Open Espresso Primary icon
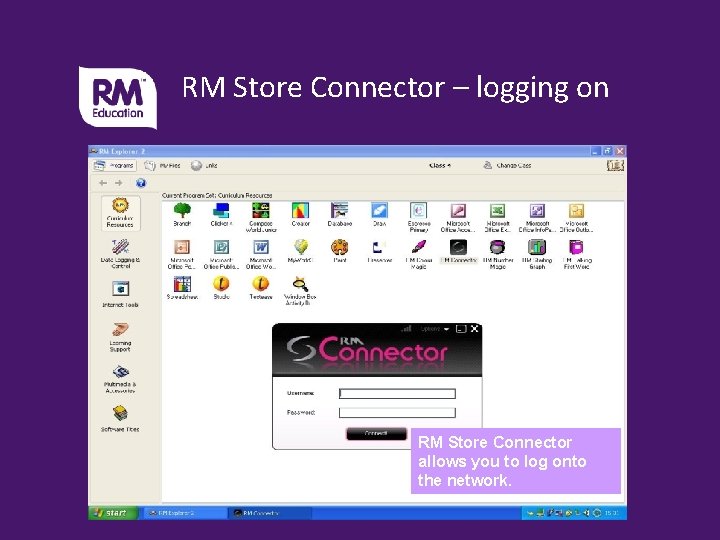This screenshot has width=720, height=540. [x=418, y=218]
